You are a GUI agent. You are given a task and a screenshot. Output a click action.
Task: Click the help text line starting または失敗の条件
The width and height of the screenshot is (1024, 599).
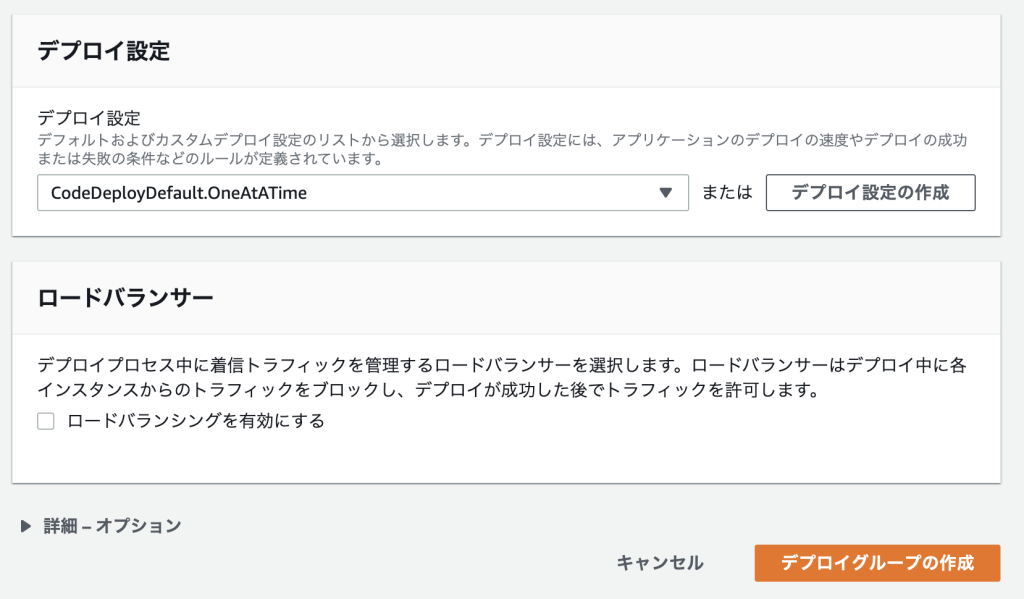point(210,159)
